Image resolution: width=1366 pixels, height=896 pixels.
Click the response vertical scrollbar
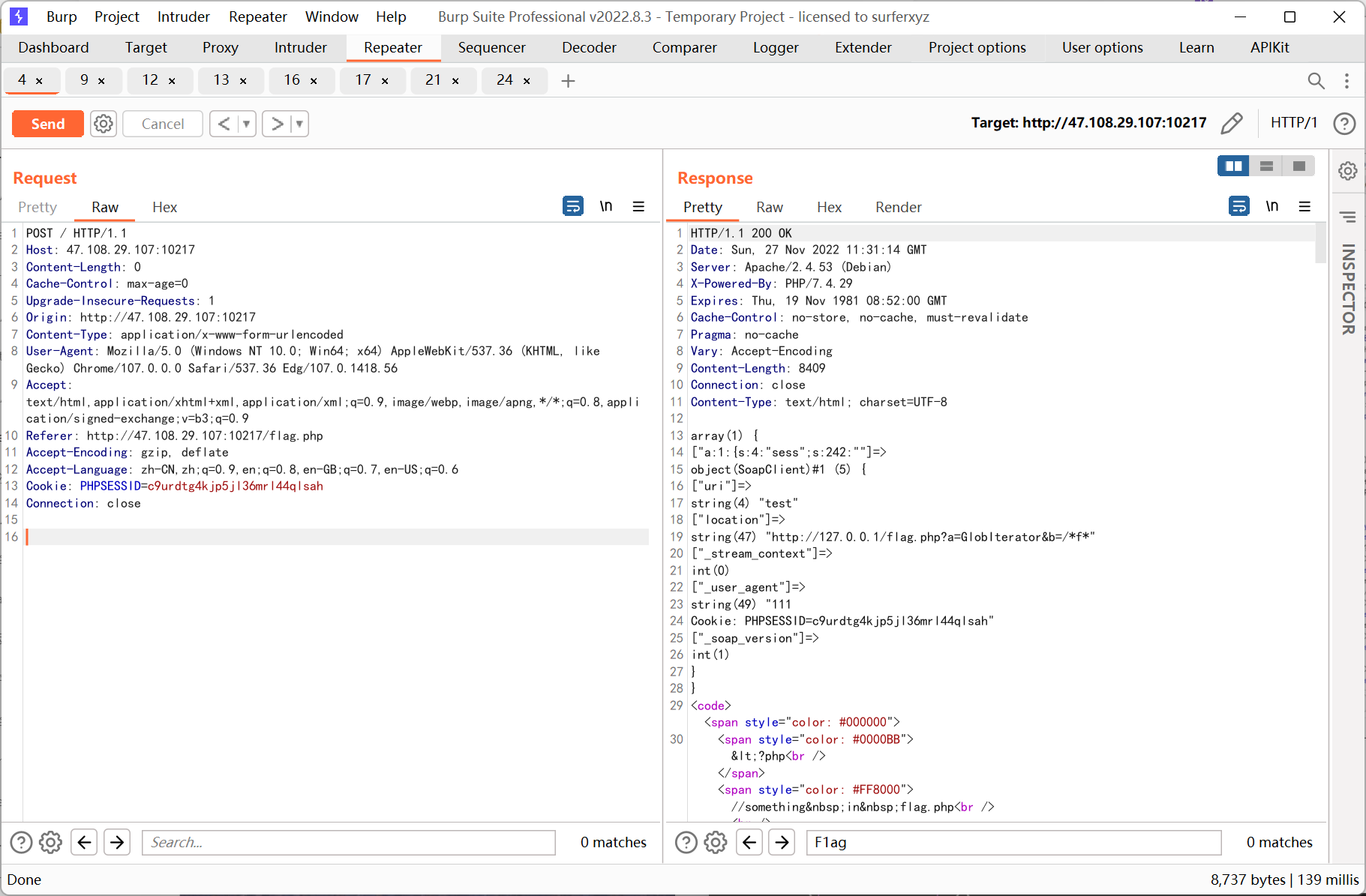[1320, 244]
